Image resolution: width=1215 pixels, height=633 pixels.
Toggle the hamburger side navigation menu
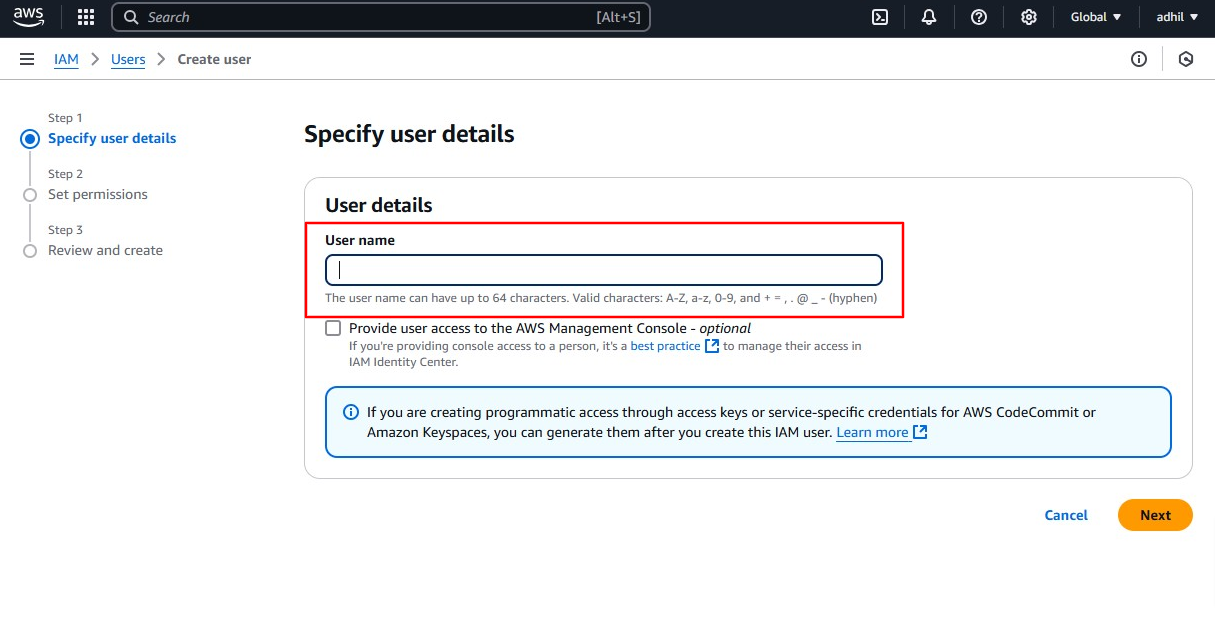click(27, 59)
